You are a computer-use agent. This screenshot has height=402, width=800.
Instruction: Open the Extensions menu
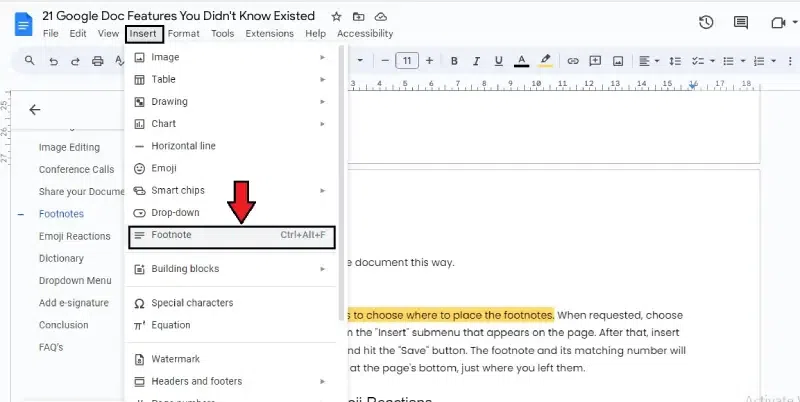tap(269, 34)
